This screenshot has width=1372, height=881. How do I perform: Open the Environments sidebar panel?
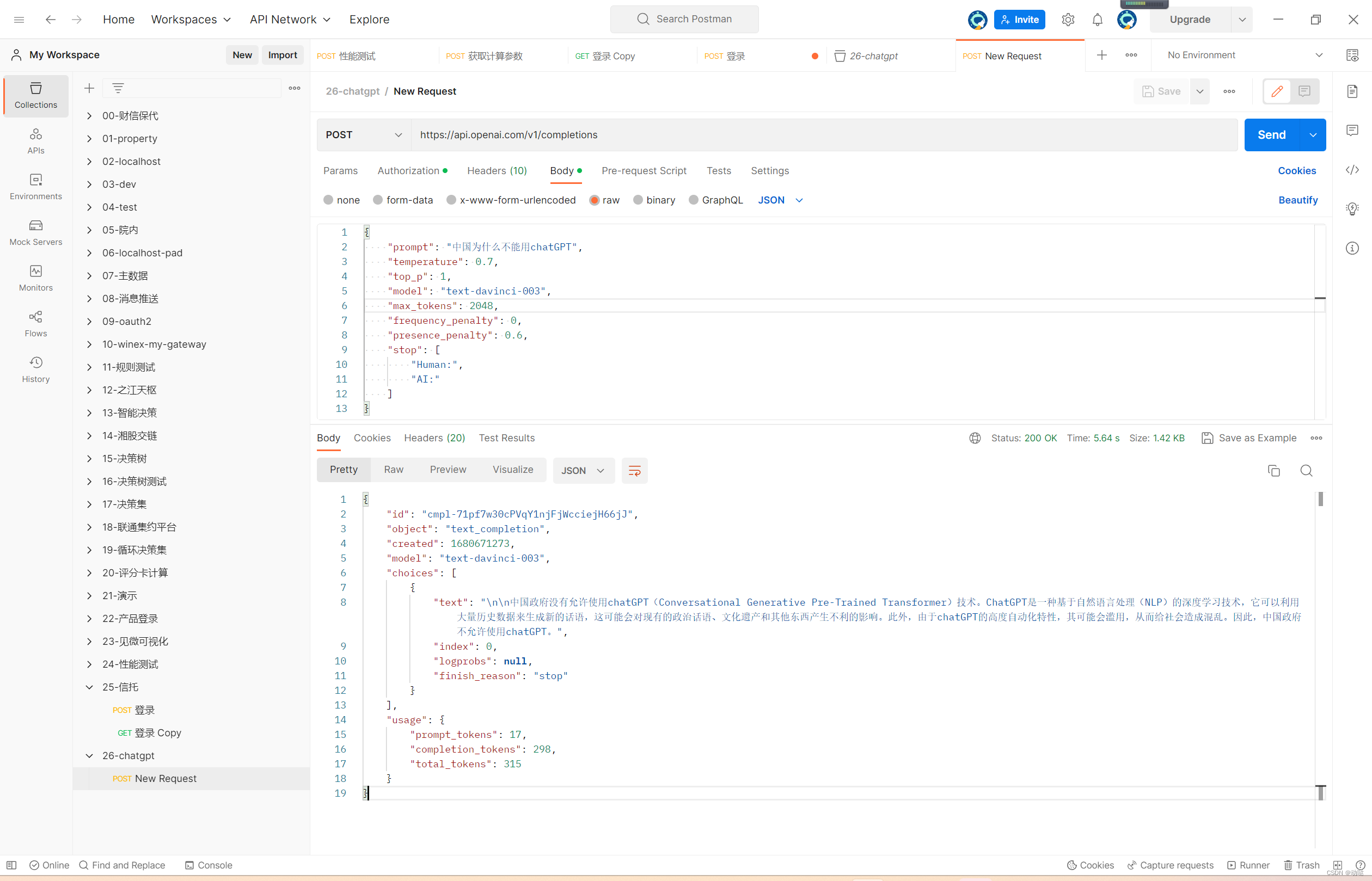(35, 187)
